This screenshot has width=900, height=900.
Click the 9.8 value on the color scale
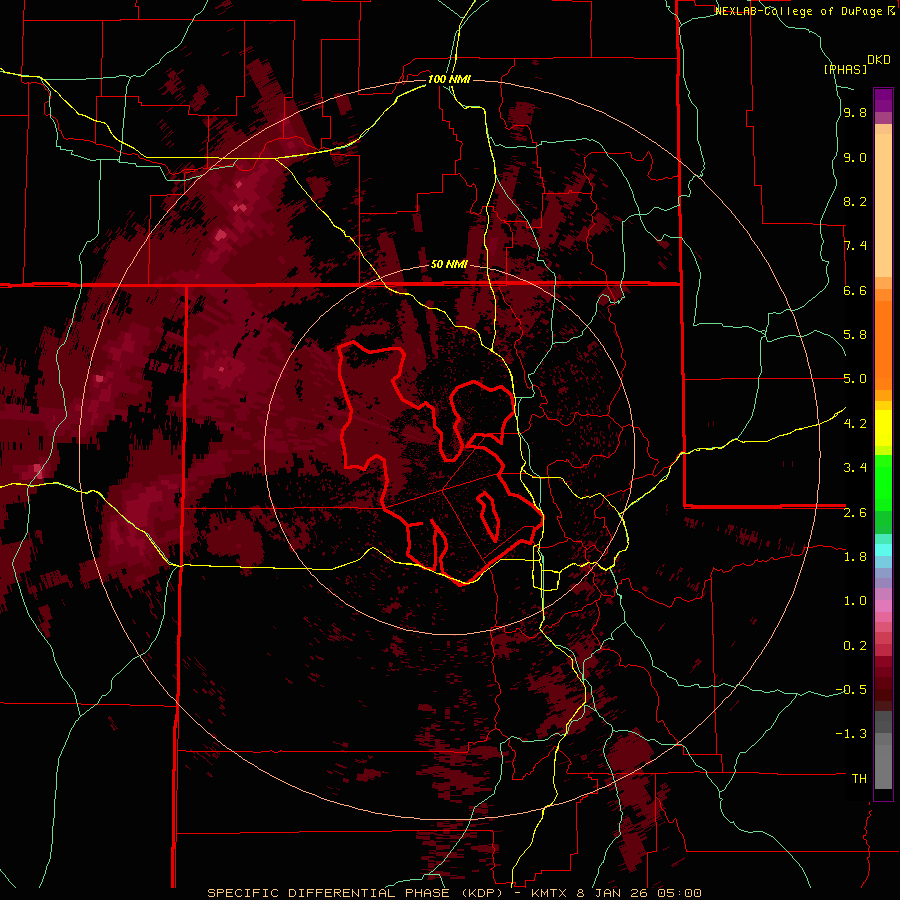(x=855, y=113)
